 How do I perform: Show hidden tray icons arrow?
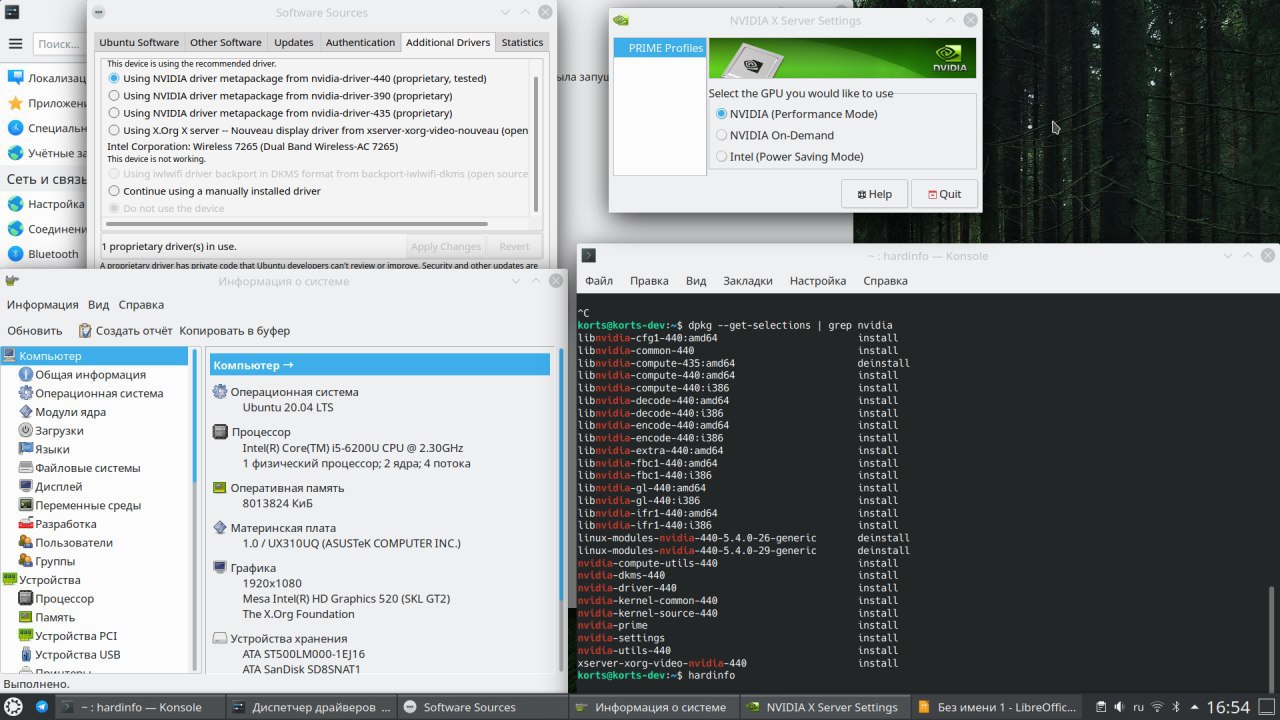1193,707
